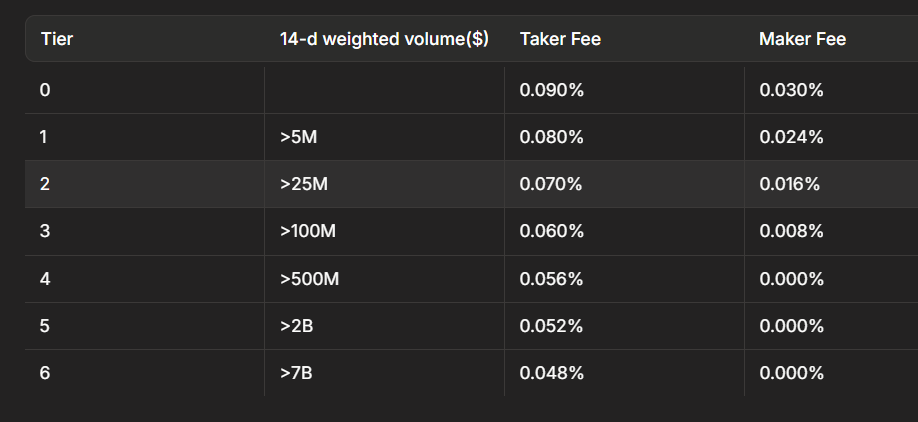
Task: Select the 0.008% maker fee value
Action: click(x=791, y=231)
